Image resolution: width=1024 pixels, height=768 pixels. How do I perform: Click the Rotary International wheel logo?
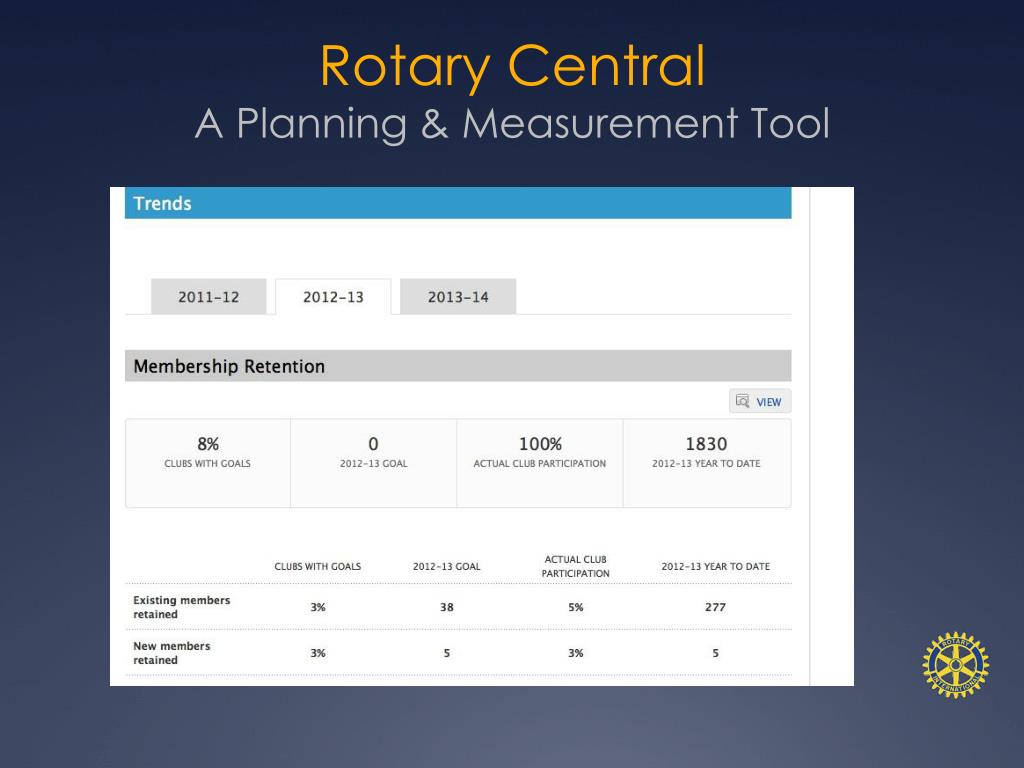pos(955,665)
